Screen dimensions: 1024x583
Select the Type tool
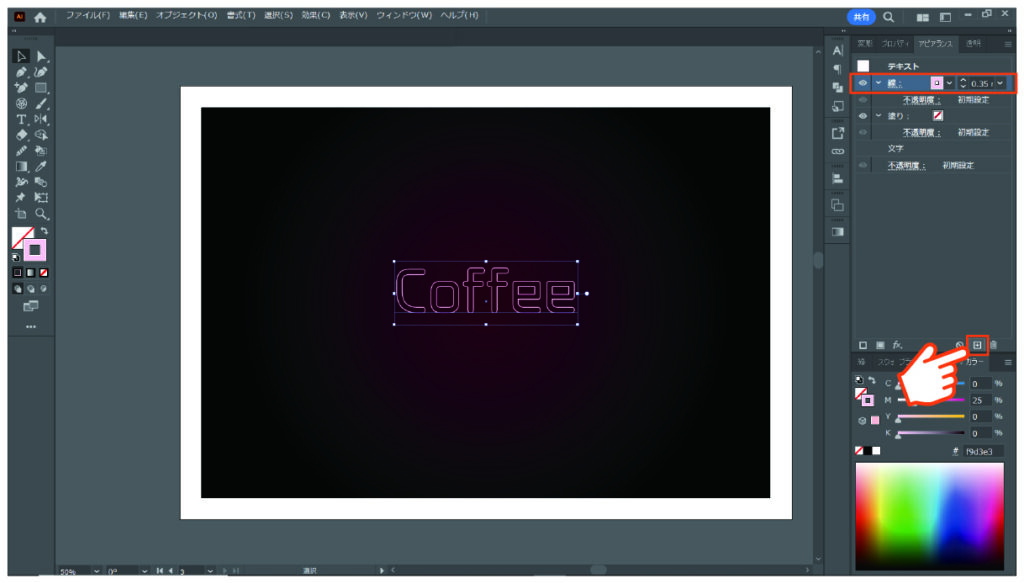21,119
